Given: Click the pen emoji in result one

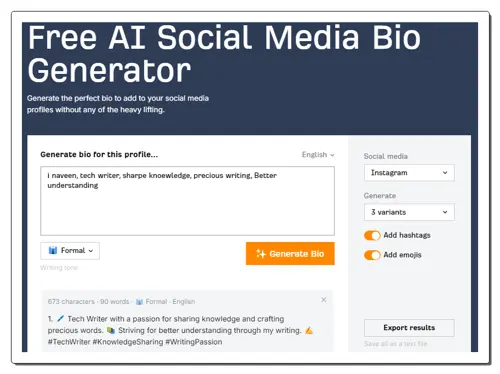Looking at the screenshot, I should [60, 319].
